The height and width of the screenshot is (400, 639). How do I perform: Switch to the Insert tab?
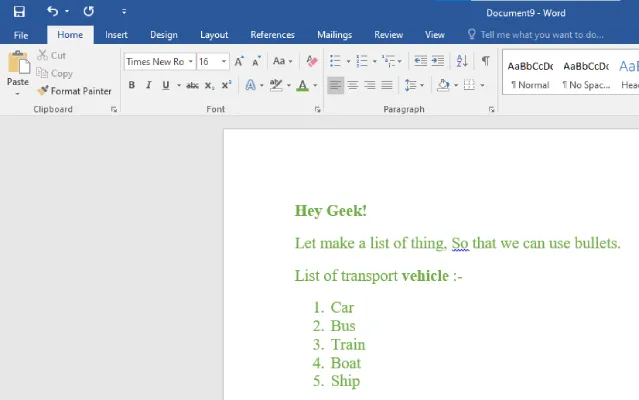click(116, 35)
